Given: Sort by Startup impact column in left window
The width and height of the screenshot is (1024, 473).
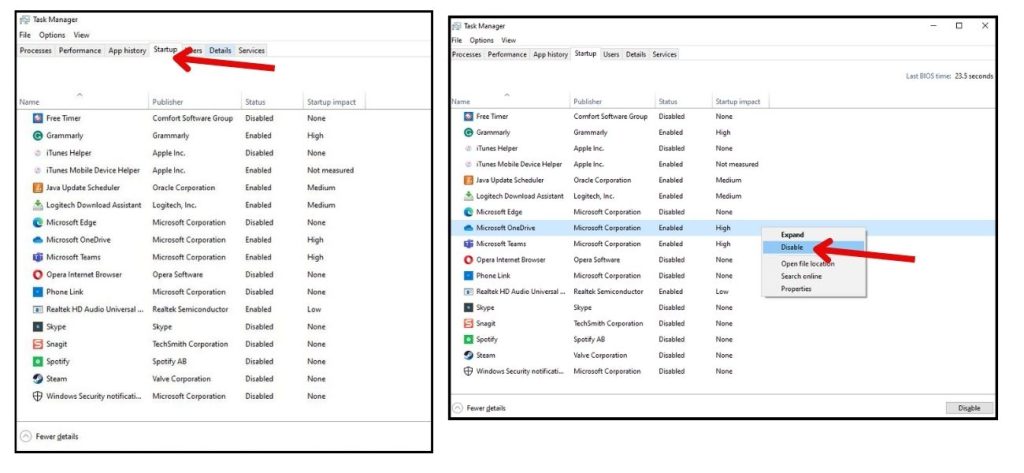Looking at the screenshot, I should (x=332, y=102).
